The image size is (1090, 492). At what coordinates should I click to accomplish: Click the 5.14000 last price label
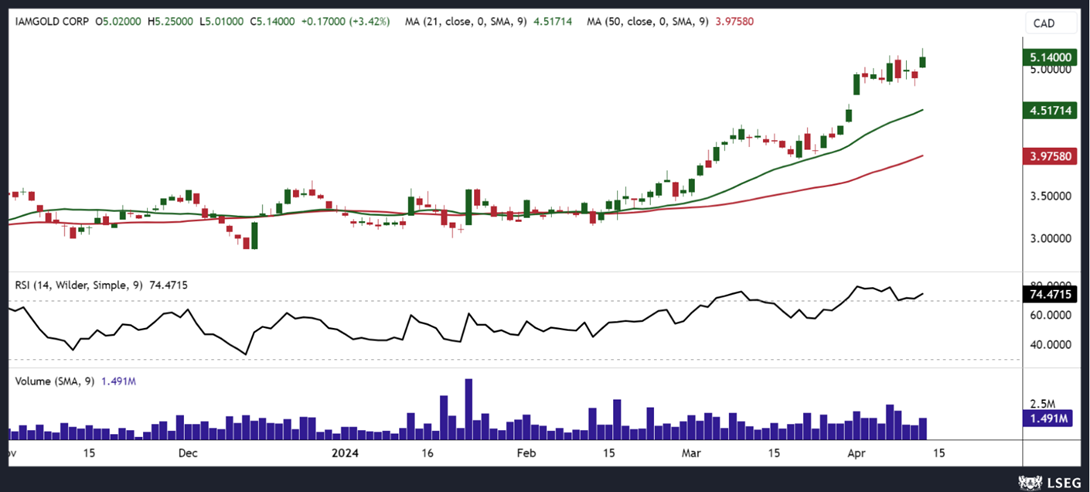pyautogui.click(x=1049, y=58)
